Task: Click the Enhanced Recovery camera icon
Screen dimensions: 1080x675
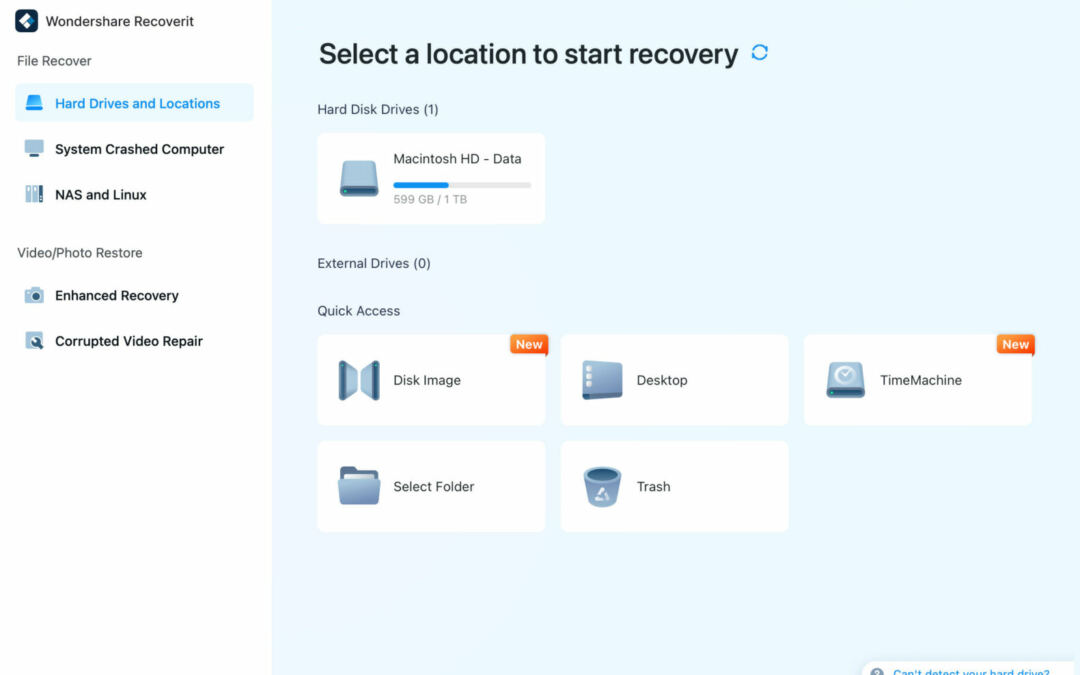Action: (34, 295)
